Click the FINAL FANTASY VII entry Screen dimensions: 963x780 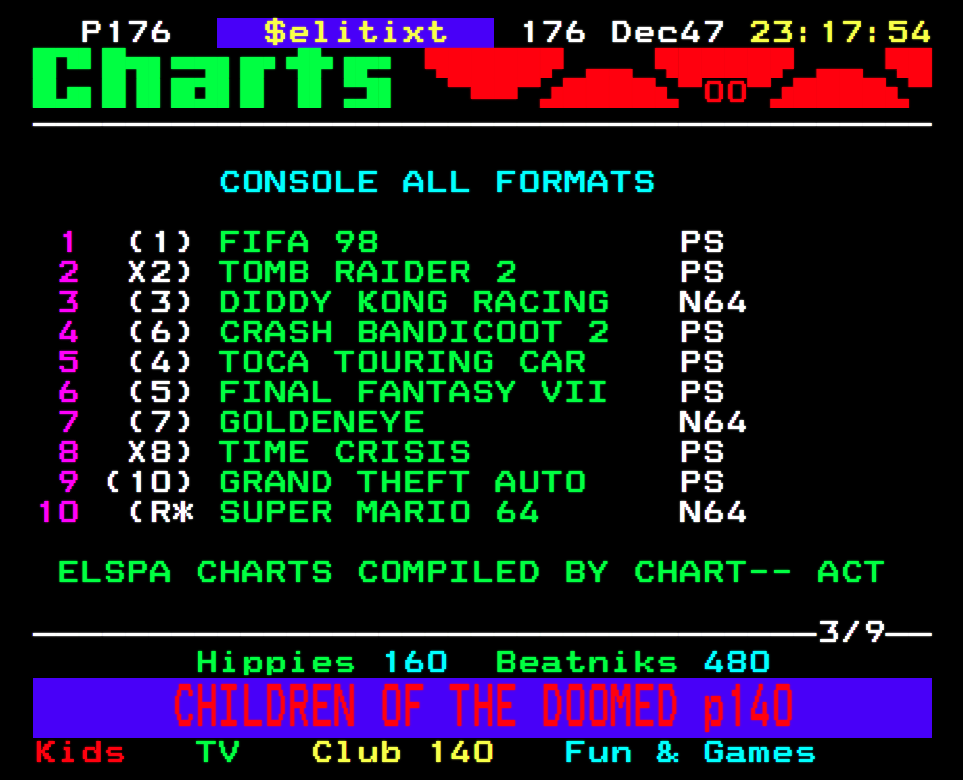pyautogui.click(x=414, y=392)
